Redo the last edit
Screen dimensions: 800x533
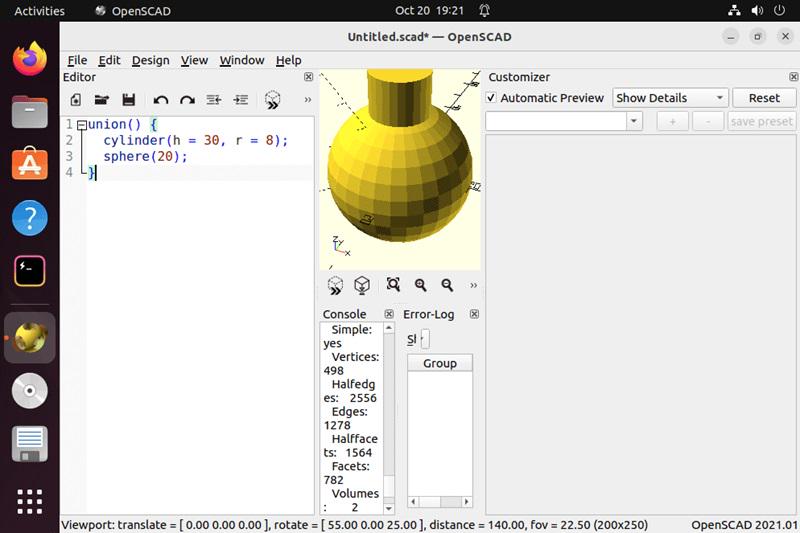[187, 100]
